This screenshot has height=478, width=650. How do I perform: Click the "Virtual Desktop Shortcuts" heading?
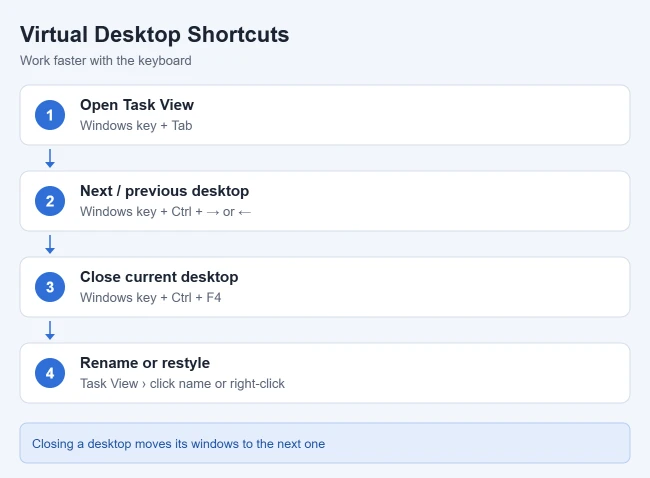tap(154, 34)
